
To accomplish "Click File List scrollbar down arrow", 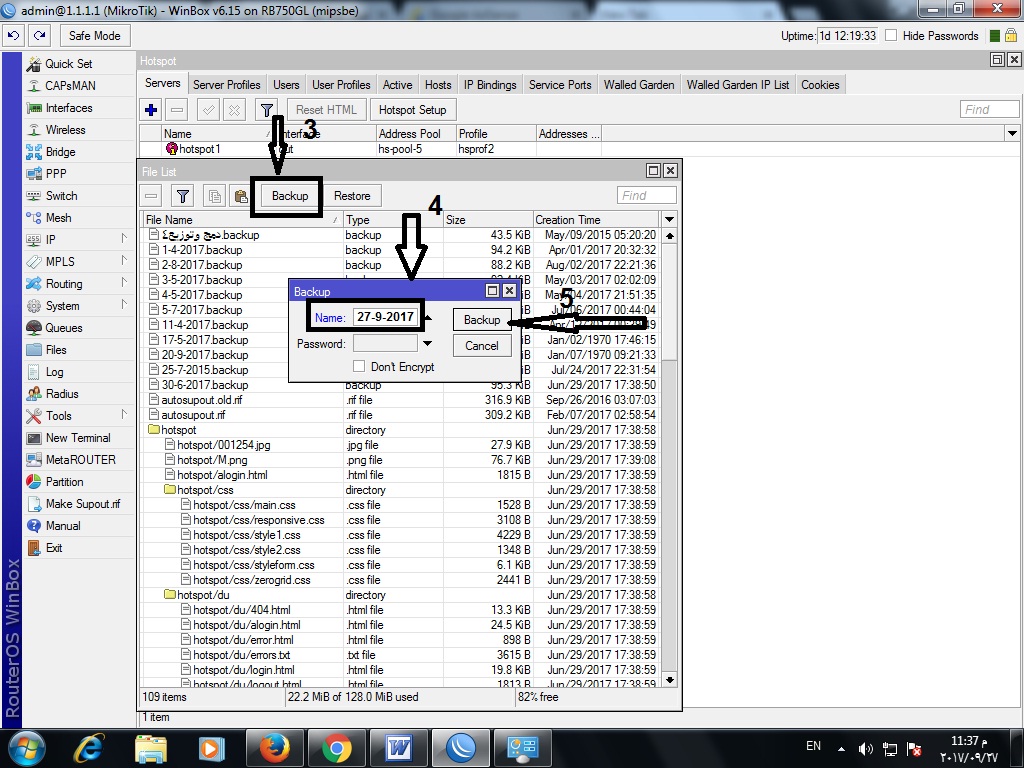I will click(x=669, y=679).
